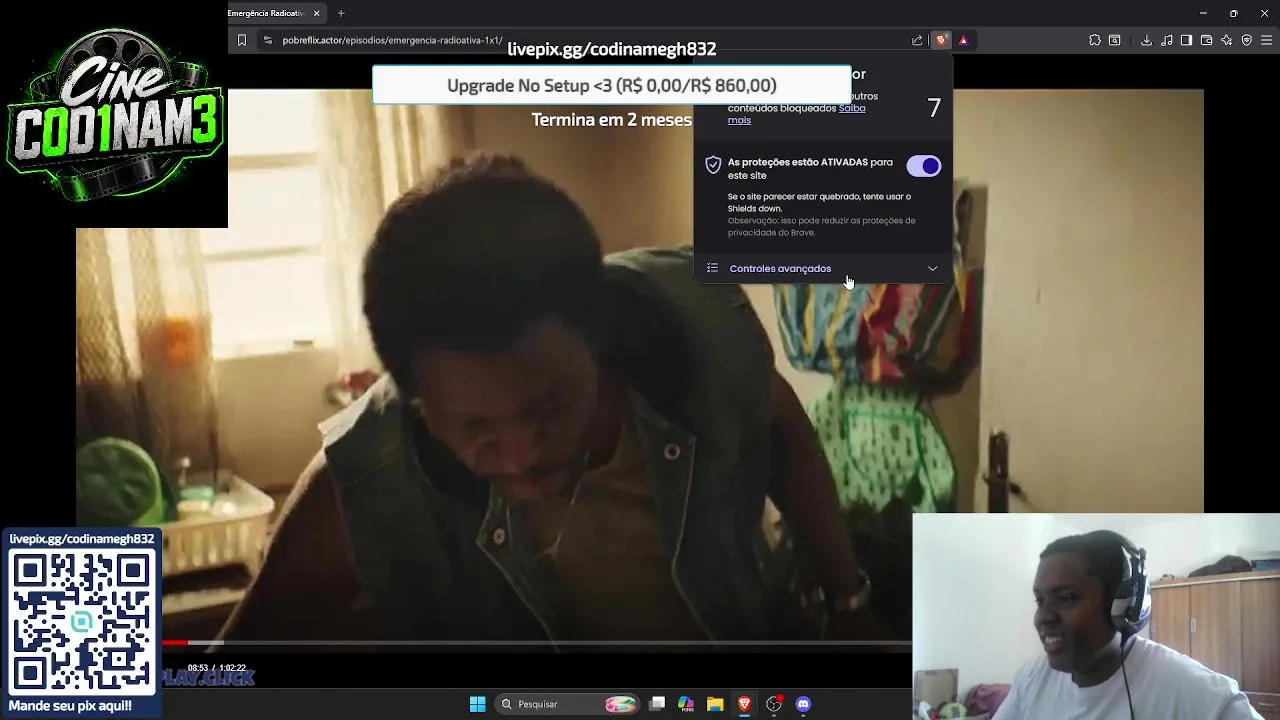Open the Brave Wallet icon
Screen dimensions: 1280x720
pyautogui.click(x=1206, y=40)
